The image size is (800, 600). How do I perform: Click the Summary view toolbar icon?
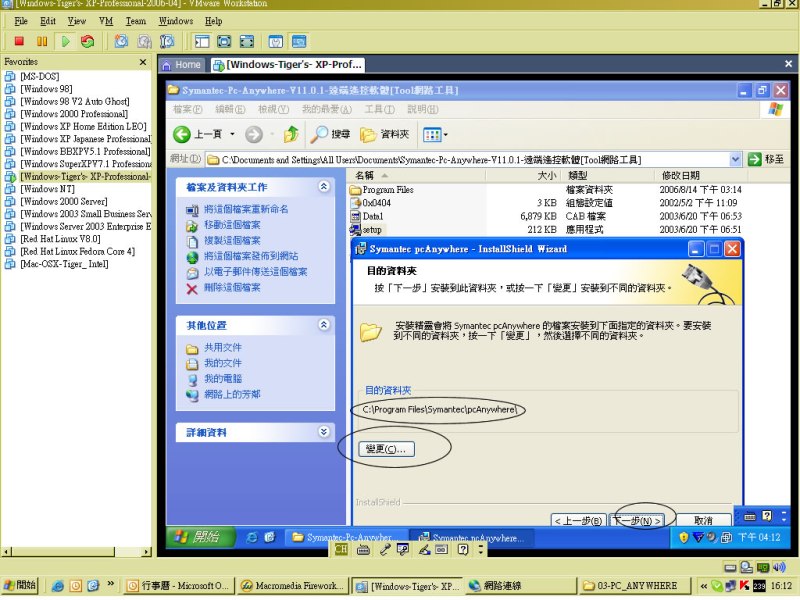click(x=276, y=41)
